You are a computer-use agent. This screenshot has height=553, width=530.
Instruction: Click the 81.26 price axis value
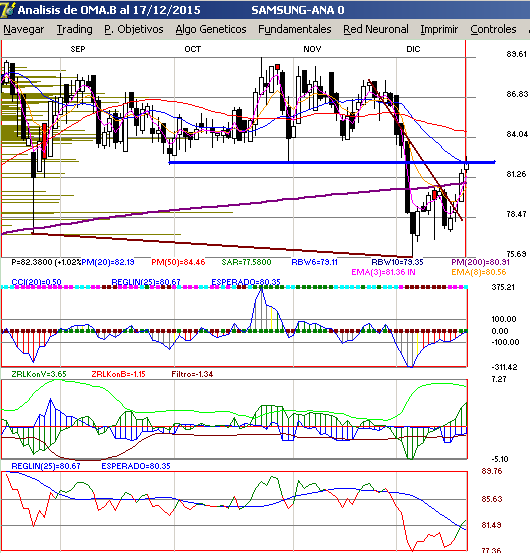click(x=517, y=174)
